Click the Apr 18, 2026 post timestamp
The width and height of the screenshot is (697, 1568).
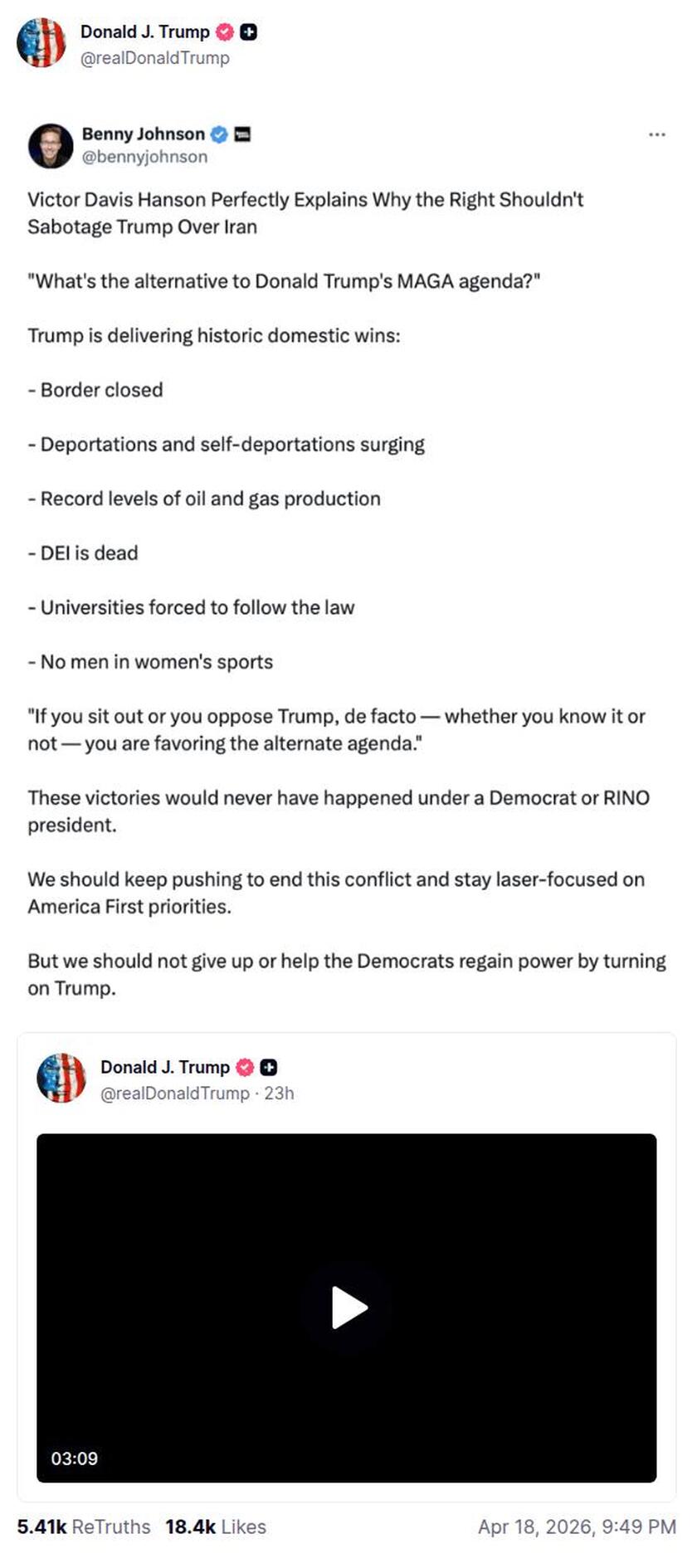click(576, 1527)
